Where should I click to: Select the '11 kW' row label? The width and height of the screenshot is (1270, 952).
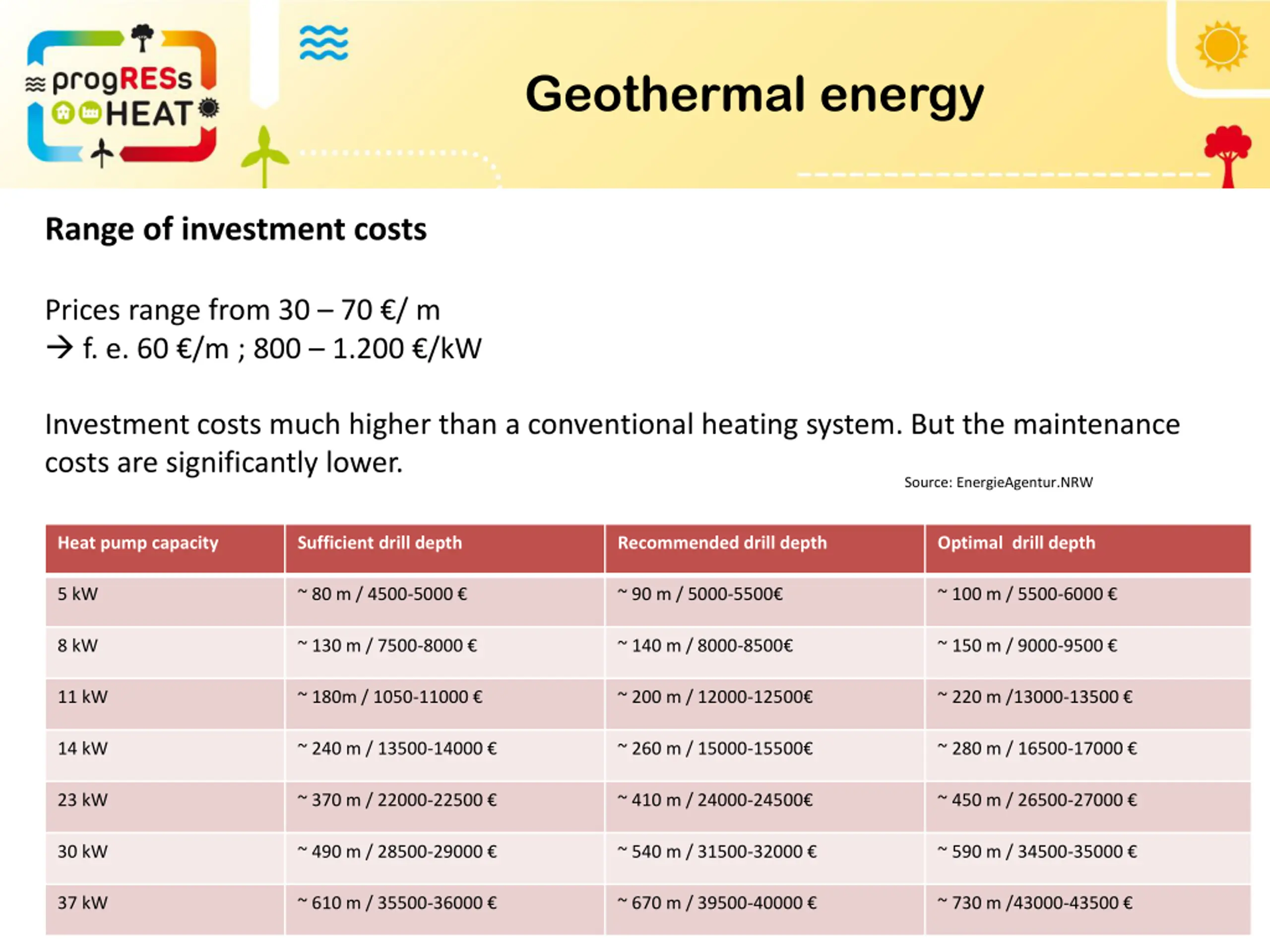click(83, 697)
